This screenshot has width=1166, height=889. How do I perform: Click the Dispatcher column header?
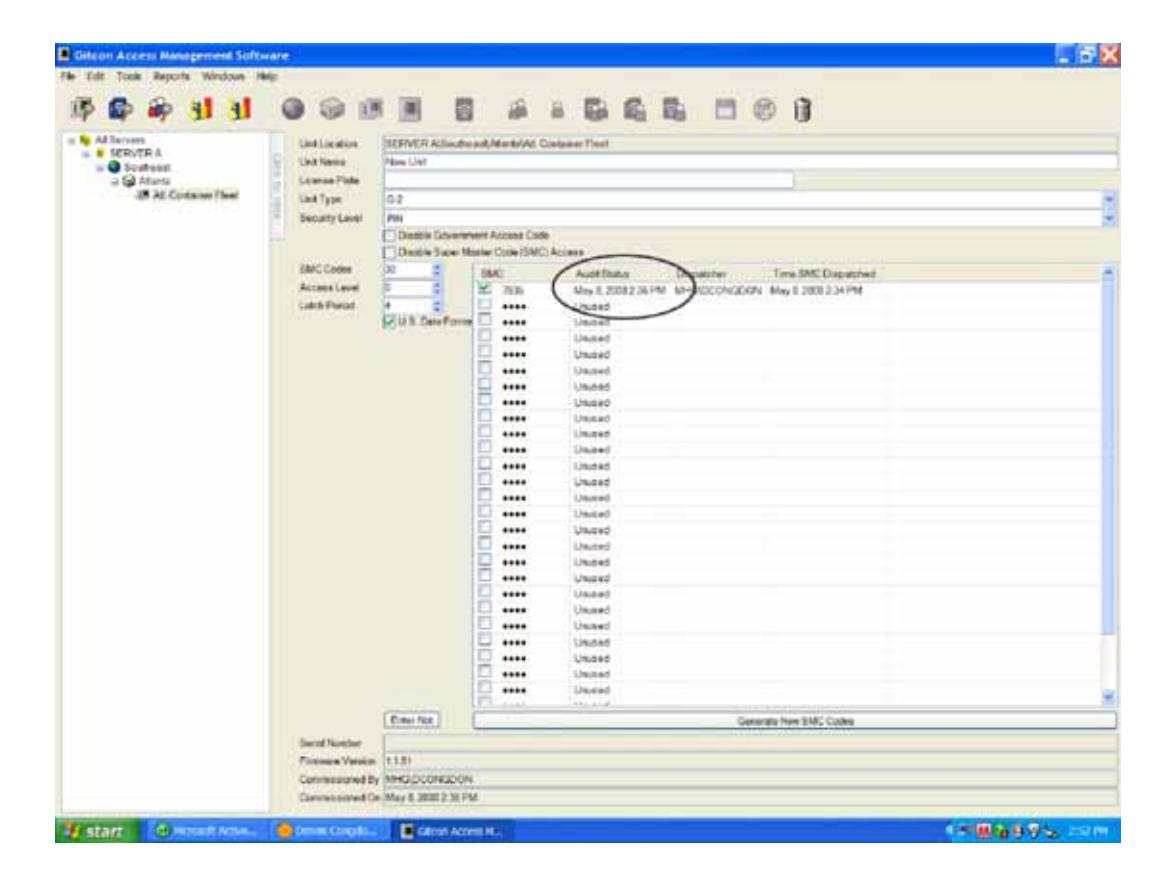pos(700,274)
